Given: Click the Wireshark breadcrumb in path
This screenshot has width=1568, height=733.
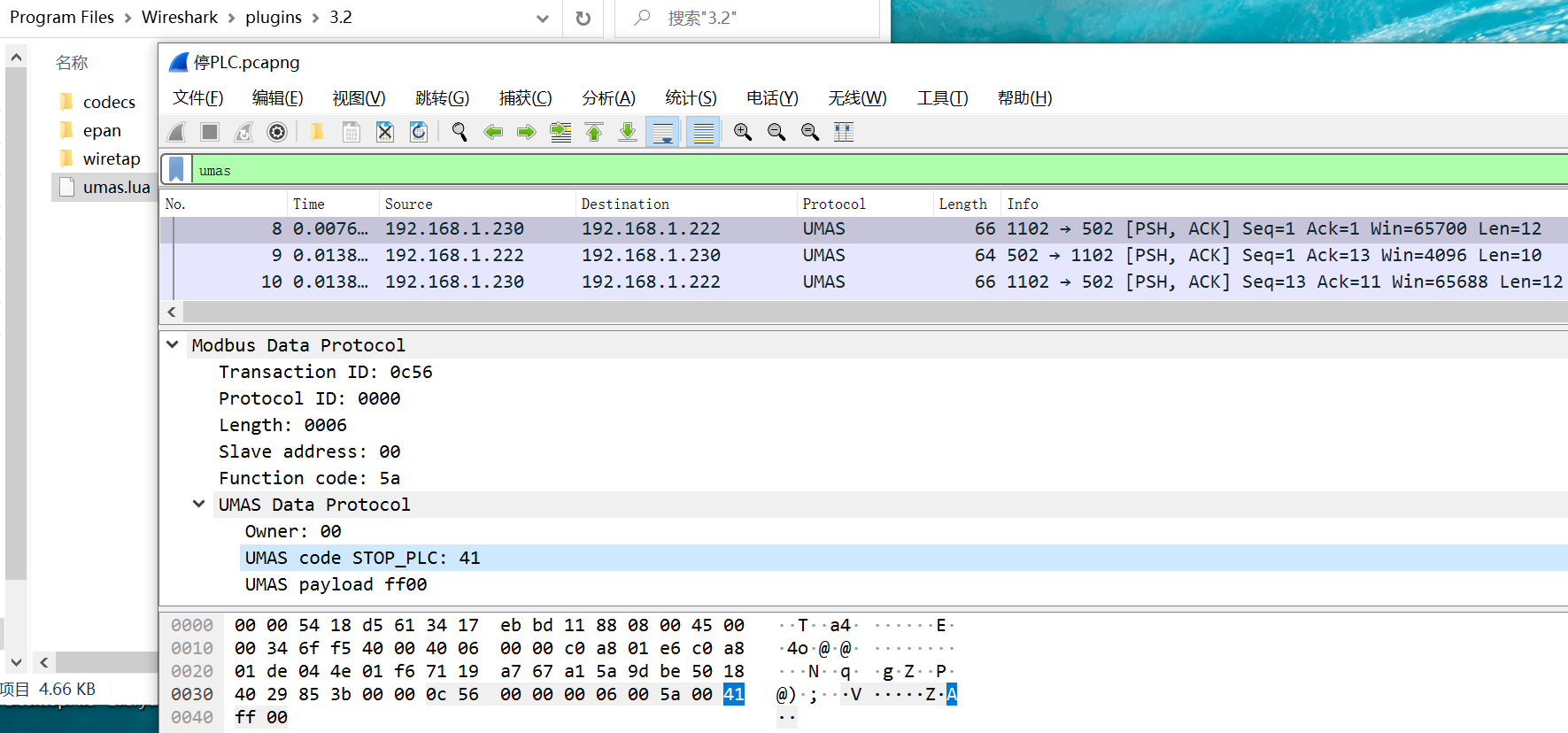Looking at the screenshot, I should click(180, 18).
